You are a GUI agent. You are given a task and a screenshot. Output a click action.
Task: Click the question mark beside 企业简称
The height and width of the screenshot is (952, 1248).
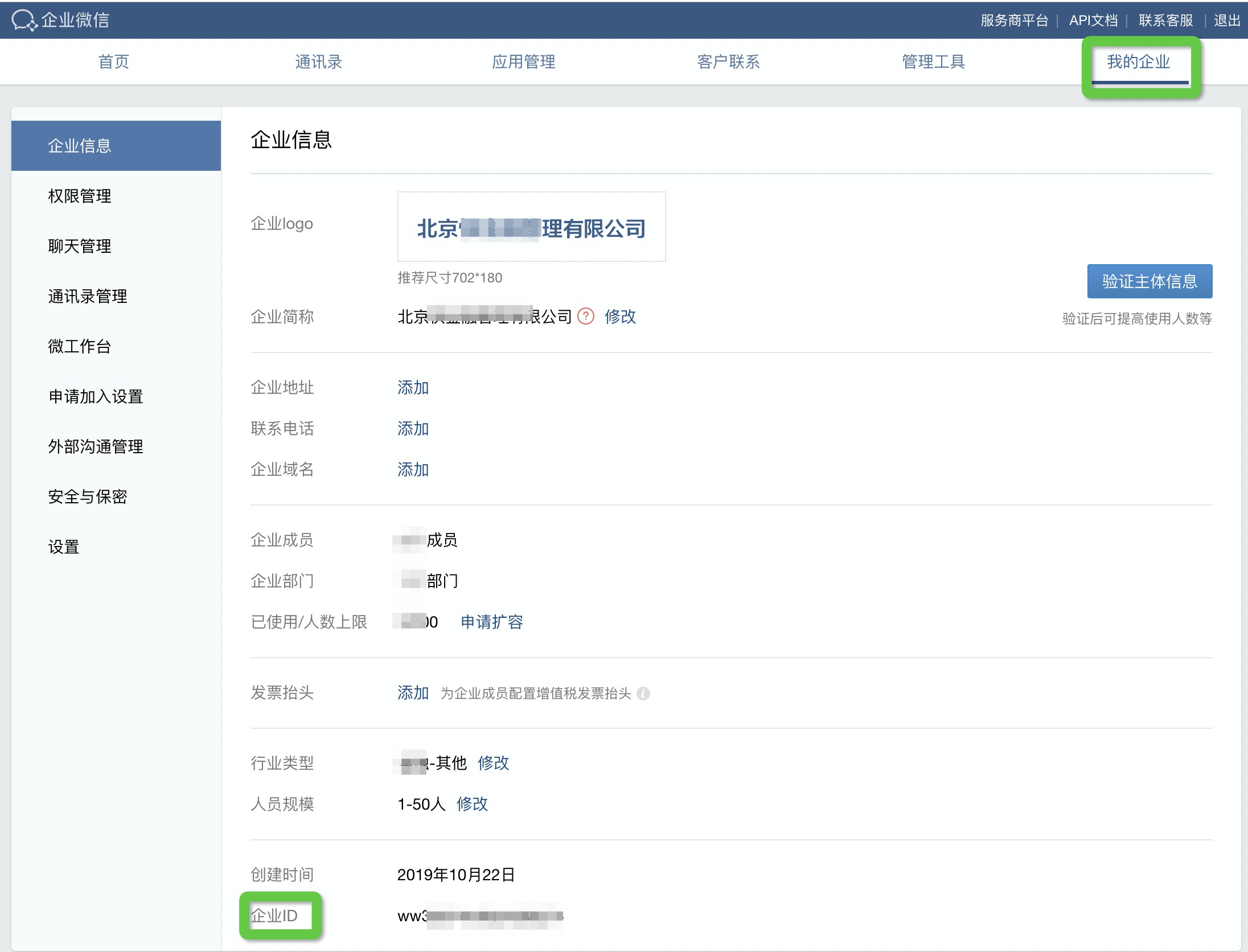[585, 317]
